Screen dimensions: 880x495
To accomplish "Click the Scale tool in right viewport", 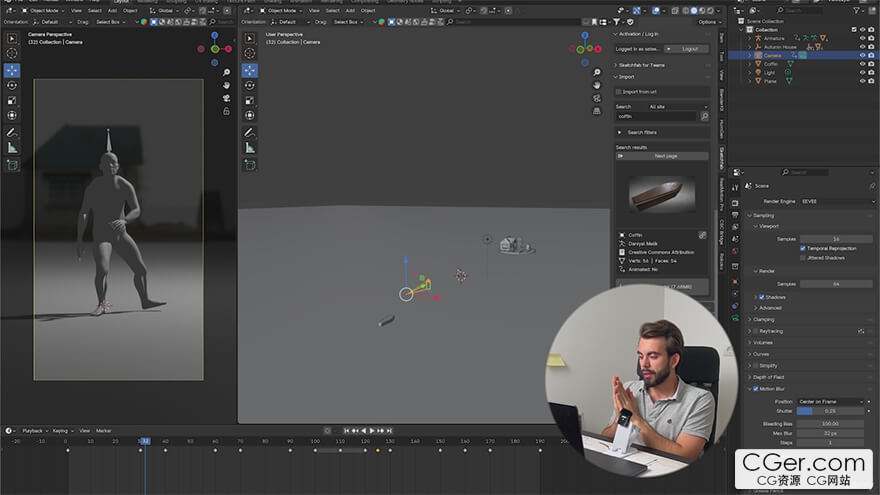I will 249,100.
